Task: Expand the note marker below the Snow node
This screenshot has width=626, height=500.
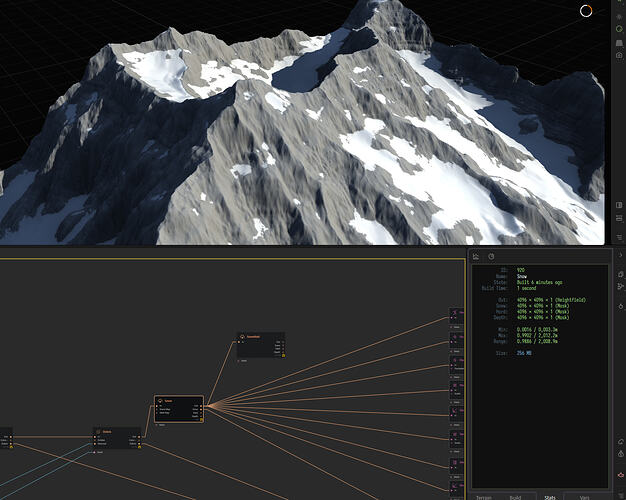Action: click(x=156, y=425)
